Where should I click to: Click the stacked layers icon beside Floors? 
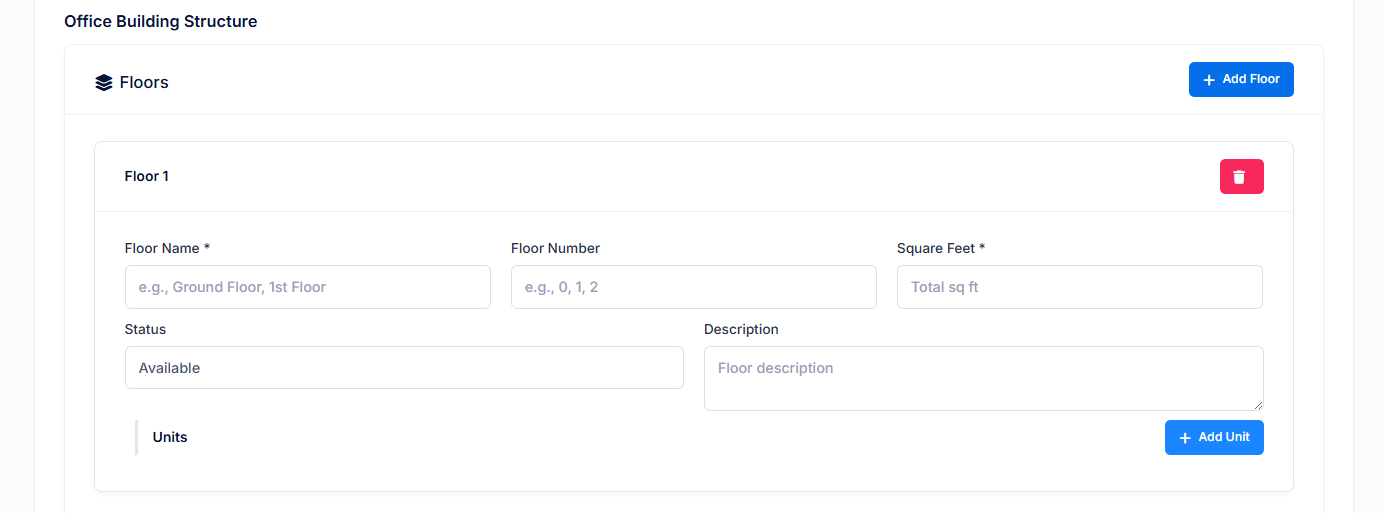click(103, 83)
